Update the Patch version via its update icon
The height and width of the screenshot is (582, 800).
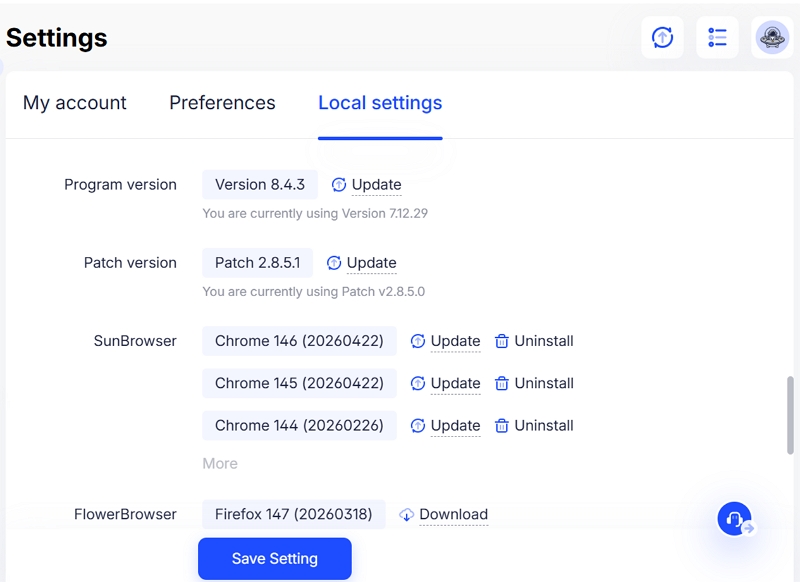point(334,263)
